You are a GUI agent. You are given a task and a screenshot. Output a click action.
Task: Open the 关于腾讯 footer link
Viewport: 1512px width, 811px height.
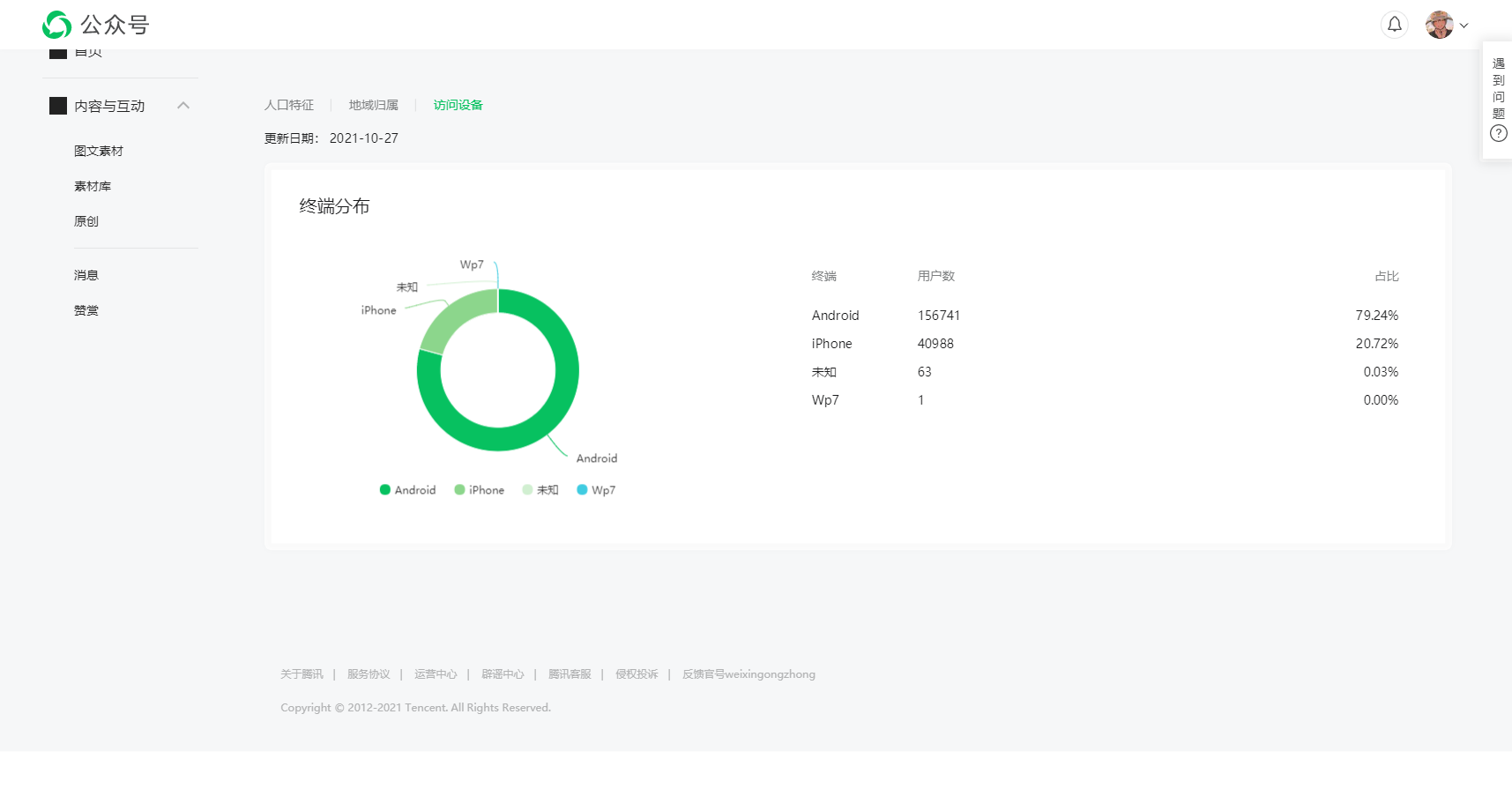[302, 674]
